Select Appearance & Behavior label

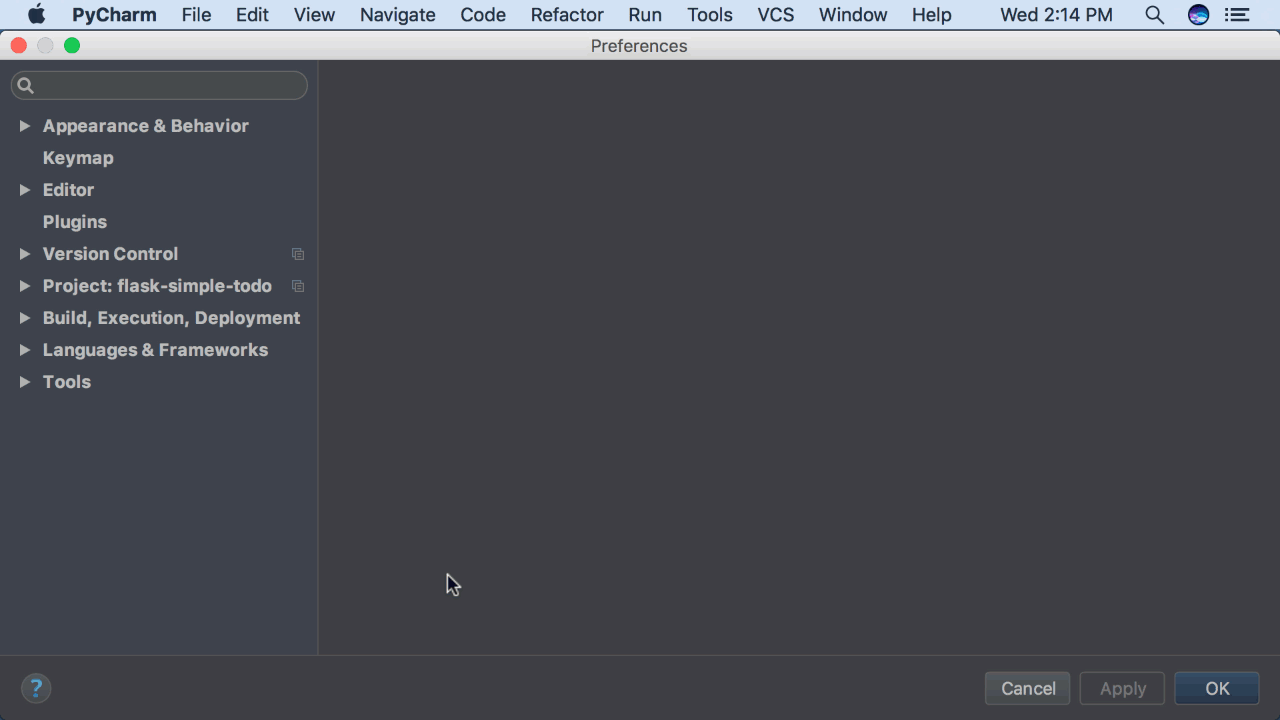(146, 126)
